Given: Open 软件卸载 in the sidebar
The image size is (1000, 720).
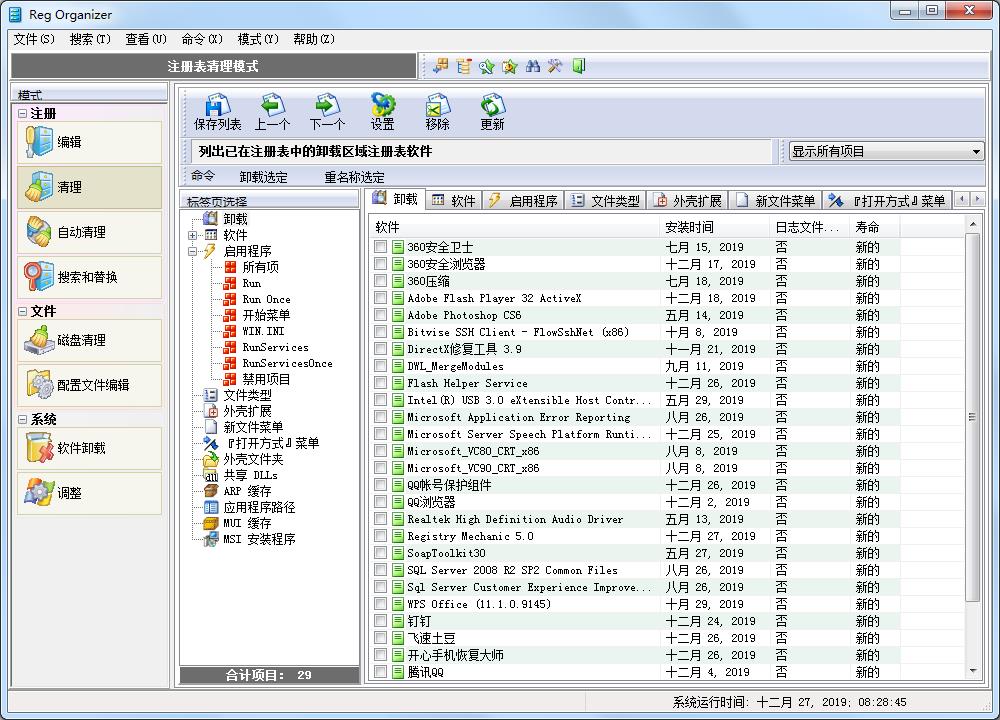Looking at the screenshot, I should (x=89, y=449).
